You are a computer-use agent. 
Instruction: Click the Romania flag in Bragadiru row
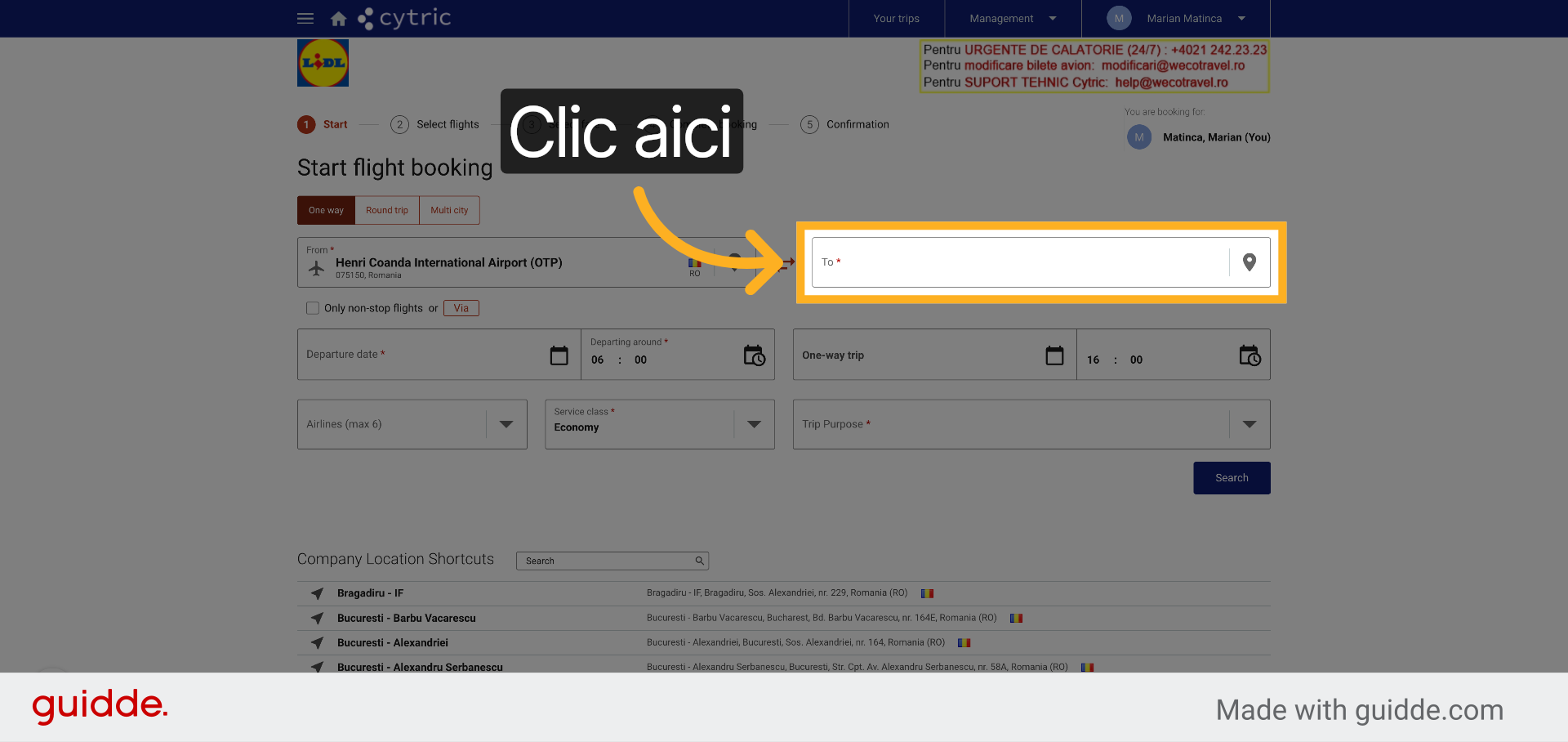pyautogui.click(x=927, y=593)
